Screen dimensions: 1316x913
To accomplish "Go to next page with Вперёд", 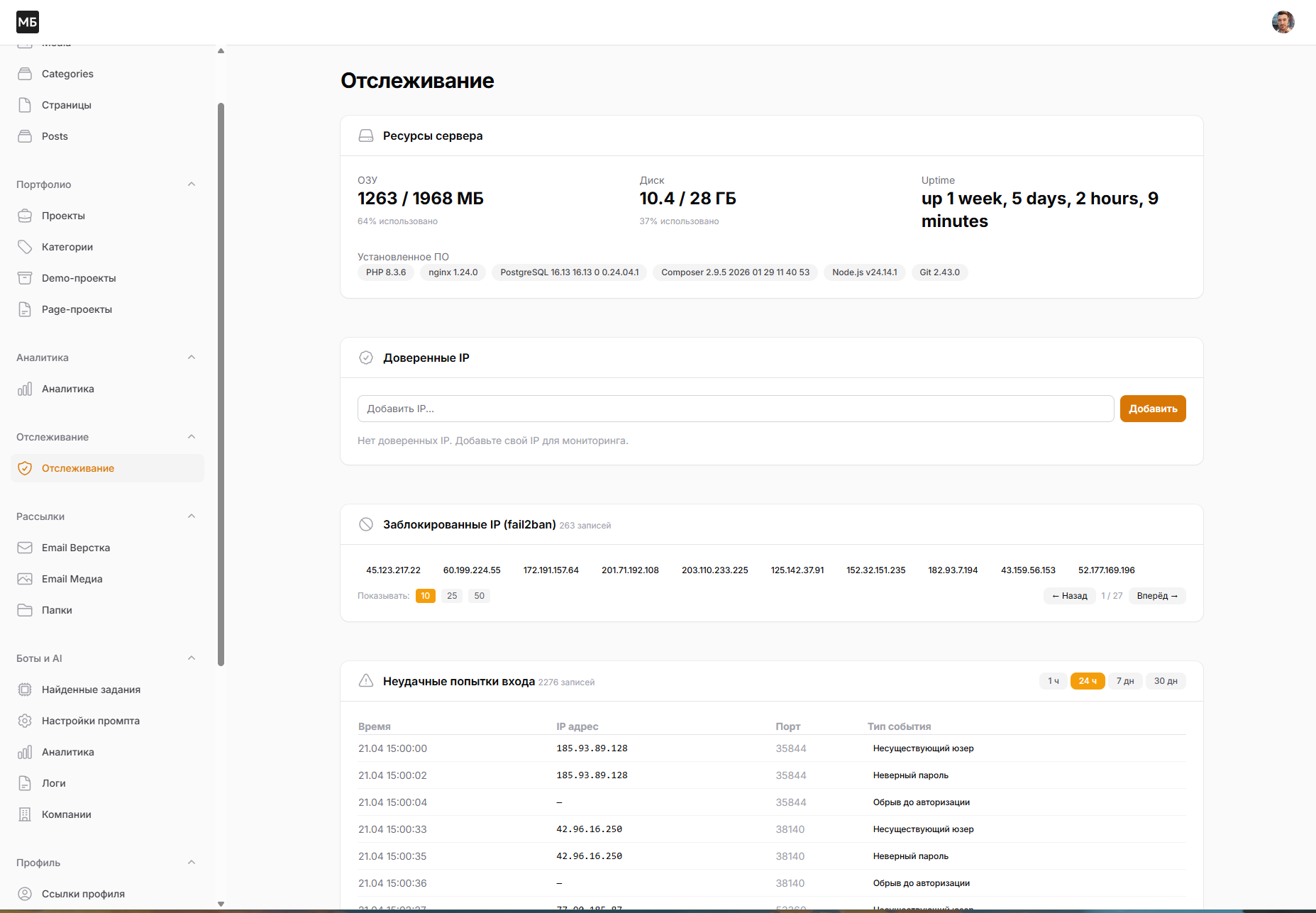I will [1157, 596].
